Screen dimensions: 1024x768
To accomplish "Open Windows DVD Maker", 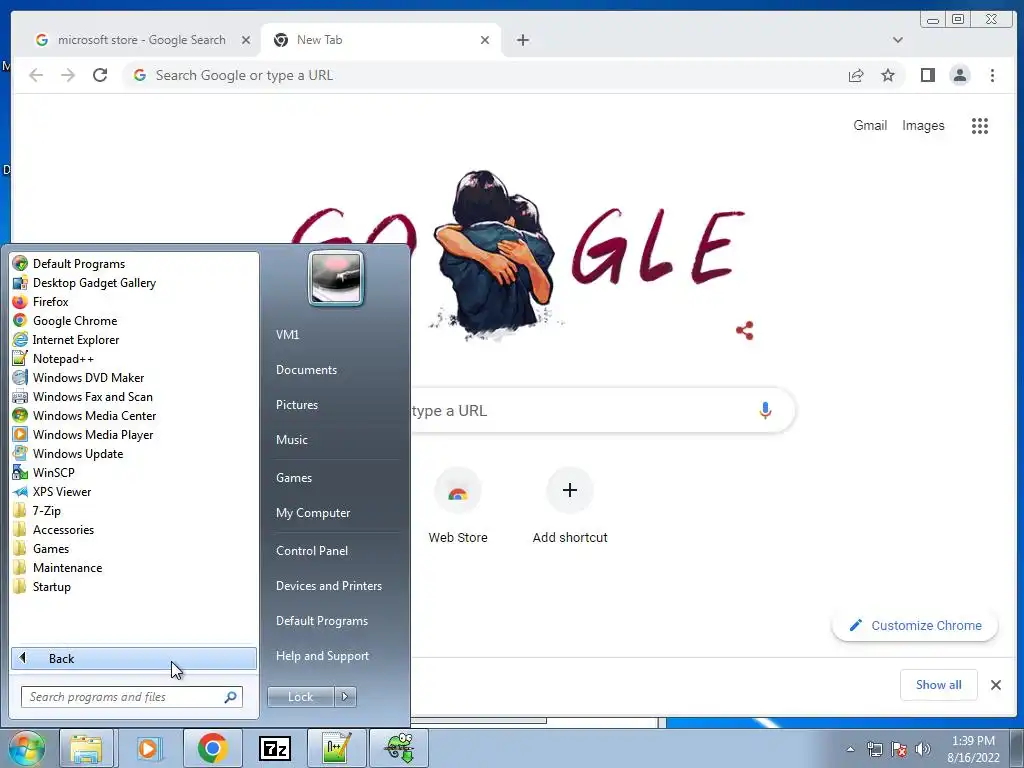I will coord(78,377).
